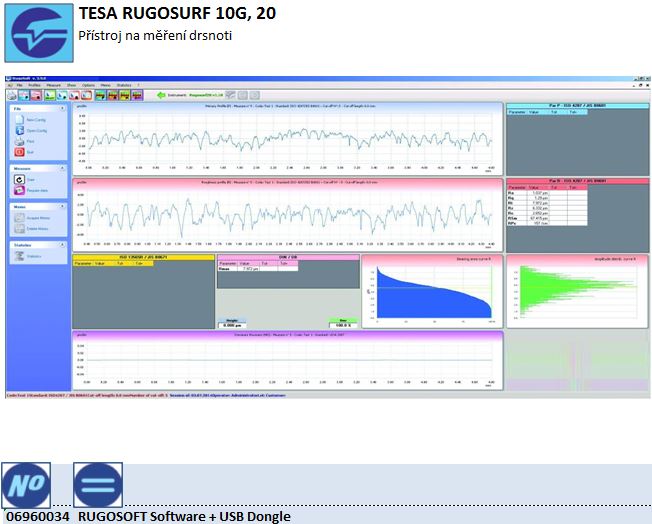Click the cyan Par P panel header
Screen dimensions: 652x524
578,106
